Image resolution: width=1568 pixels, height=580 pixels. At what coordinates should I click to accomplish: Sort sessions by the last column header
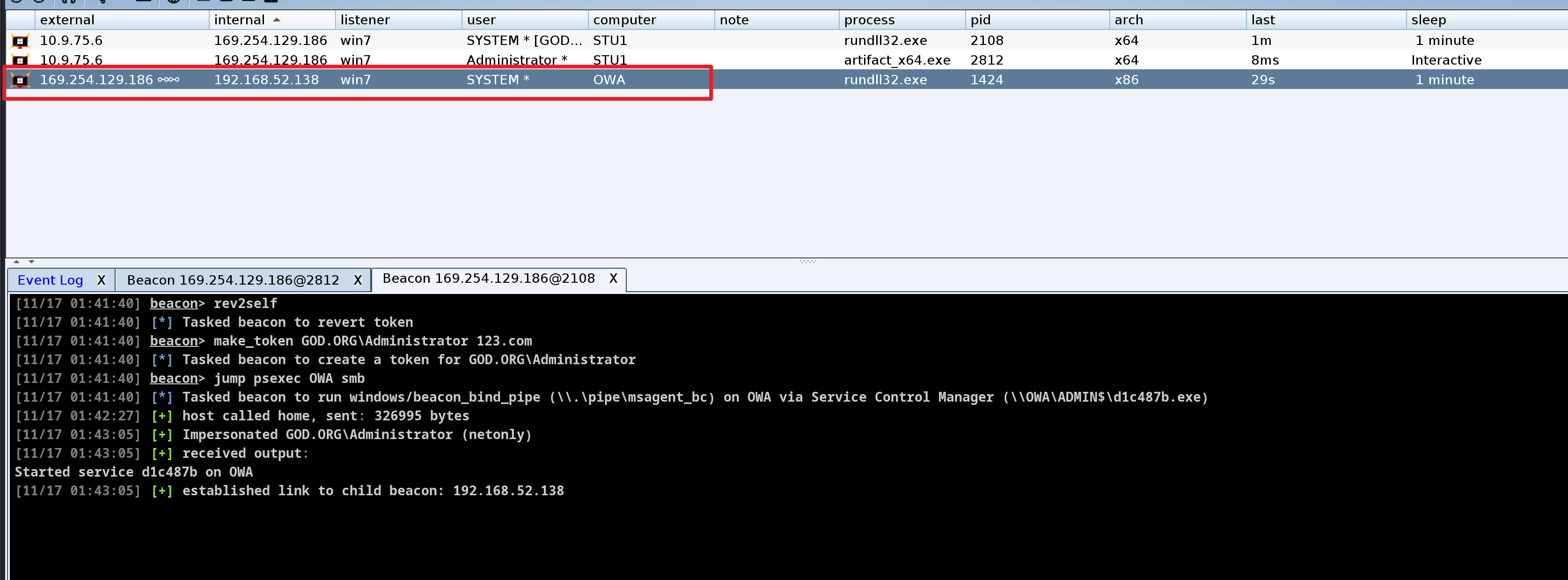1326,20
